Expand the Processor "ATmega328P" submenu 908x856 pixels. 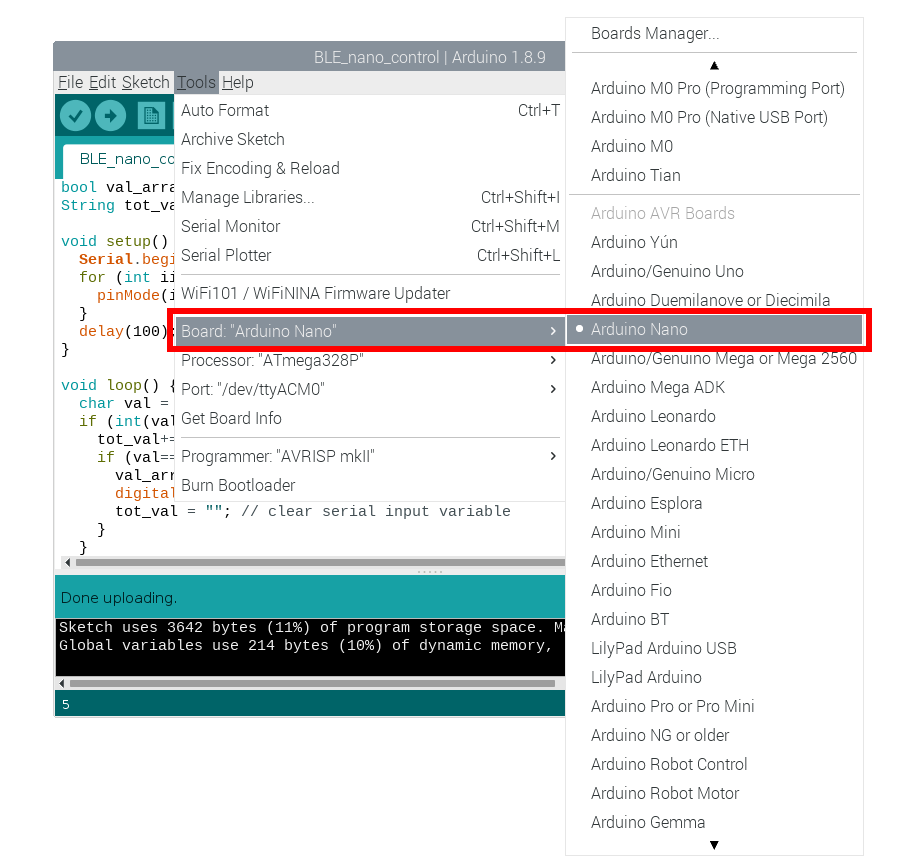tap(370, 360)
